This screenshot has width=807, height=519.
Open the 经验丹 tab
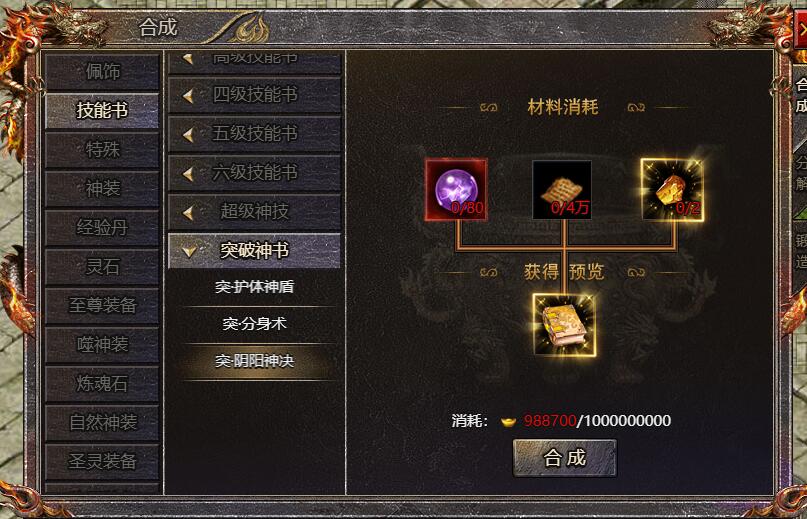tap(102, 227)
